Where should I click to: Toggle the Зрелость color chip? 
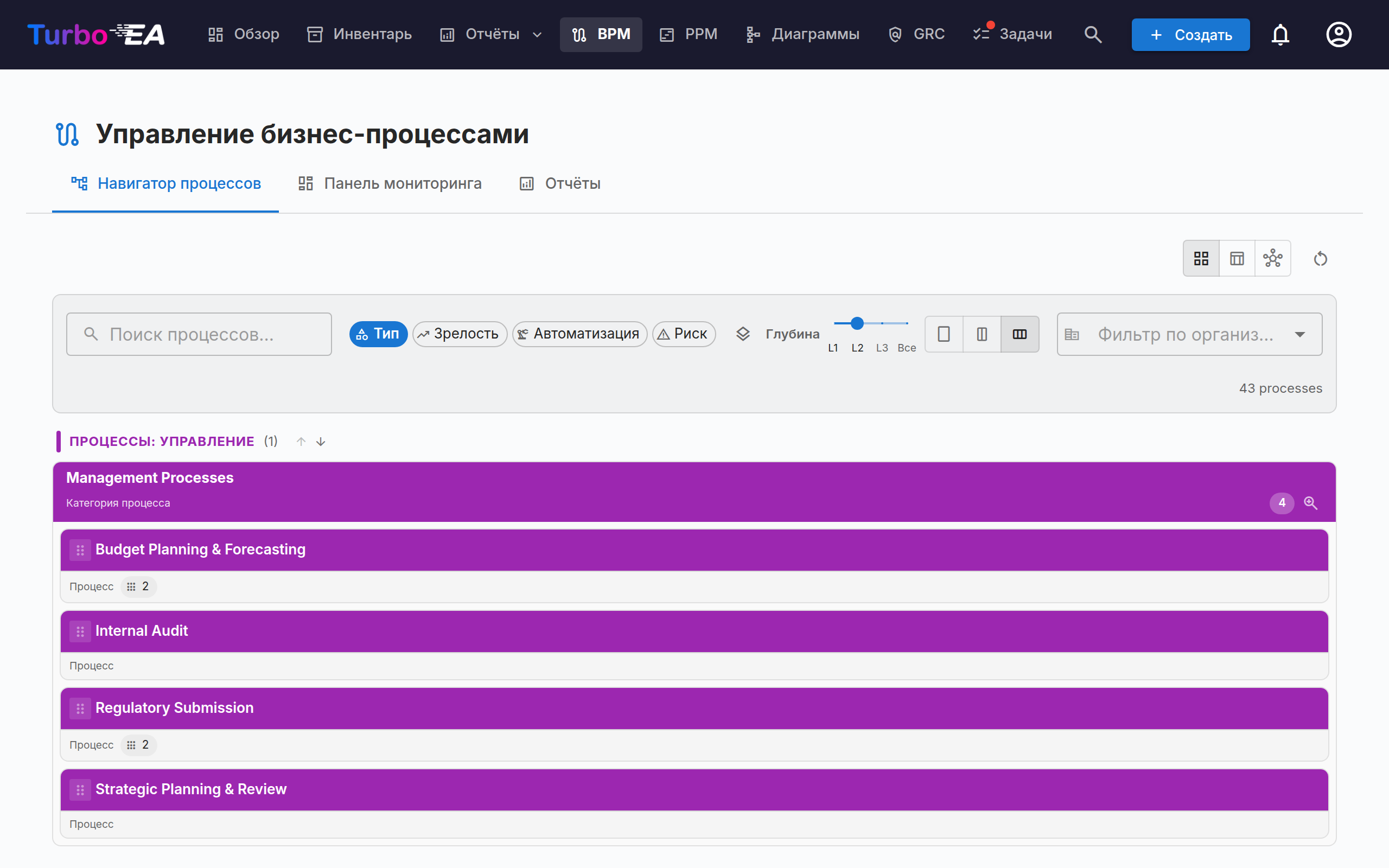pos(459,334)
